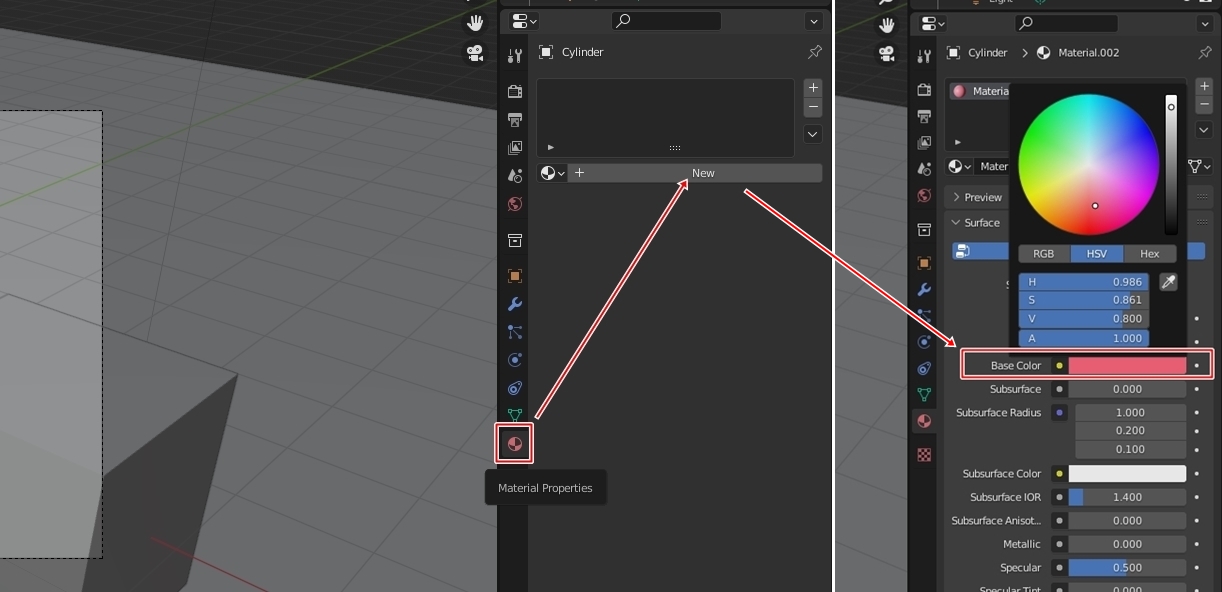Image resolution: width=1222 pixels, height=592 pixels.
Task: Open Object Data Properties in right panel
Action: (x=924, y=395)
